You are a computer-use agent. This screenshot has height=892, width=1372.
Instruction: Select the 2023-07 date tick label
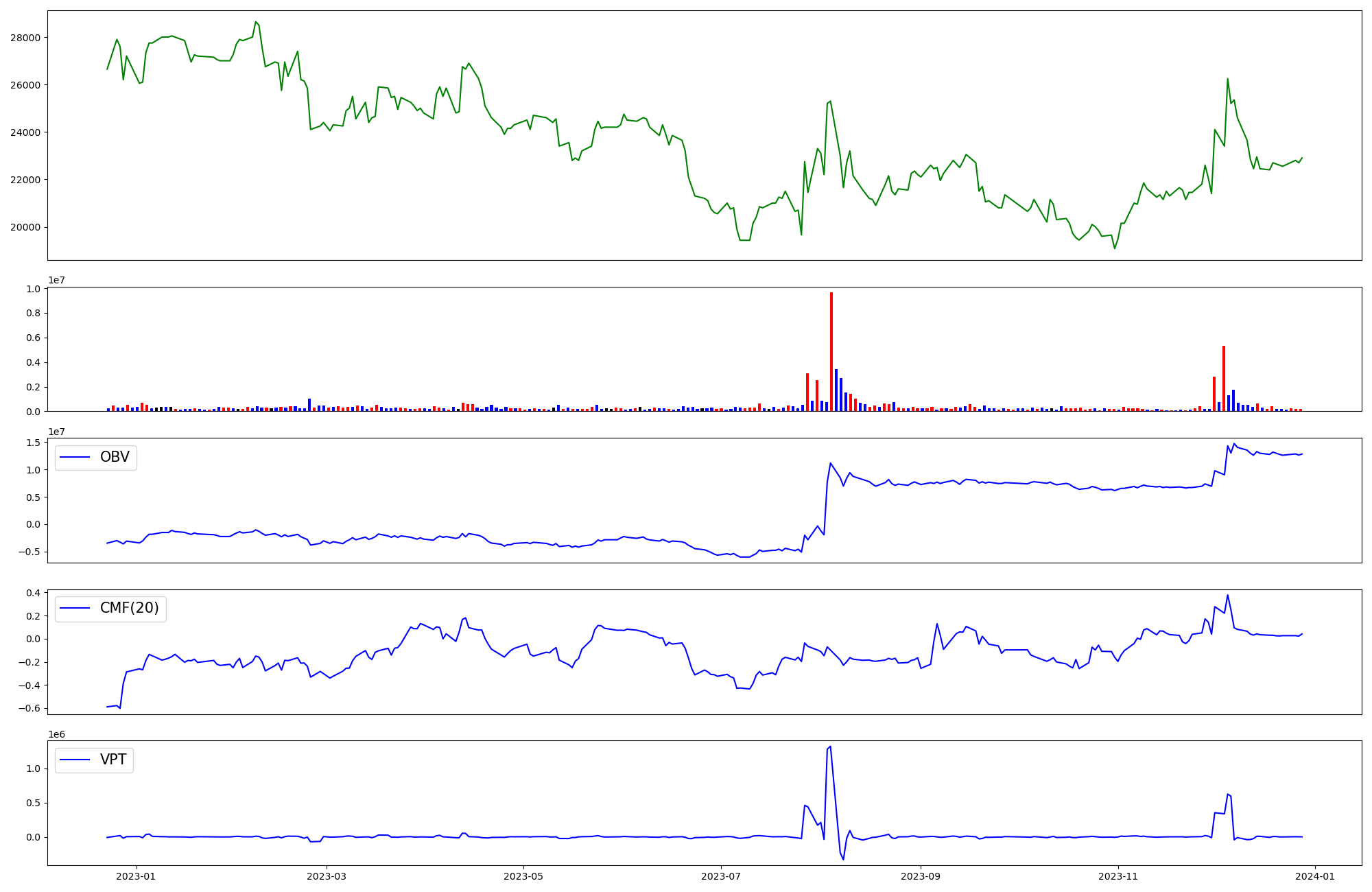[x=721, y=876]
